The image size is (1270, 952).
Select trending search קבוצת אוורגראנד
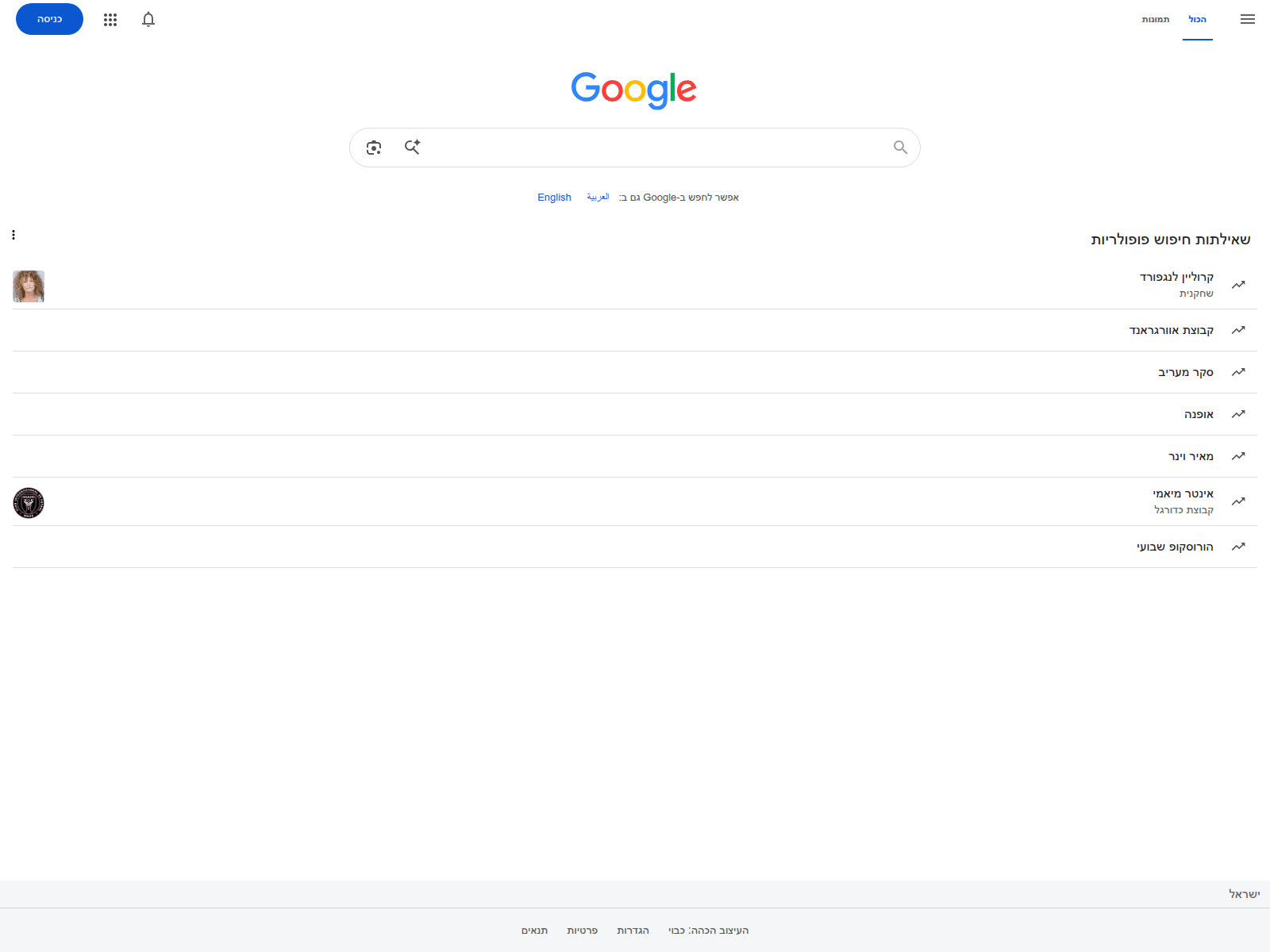tap(635, 330)
